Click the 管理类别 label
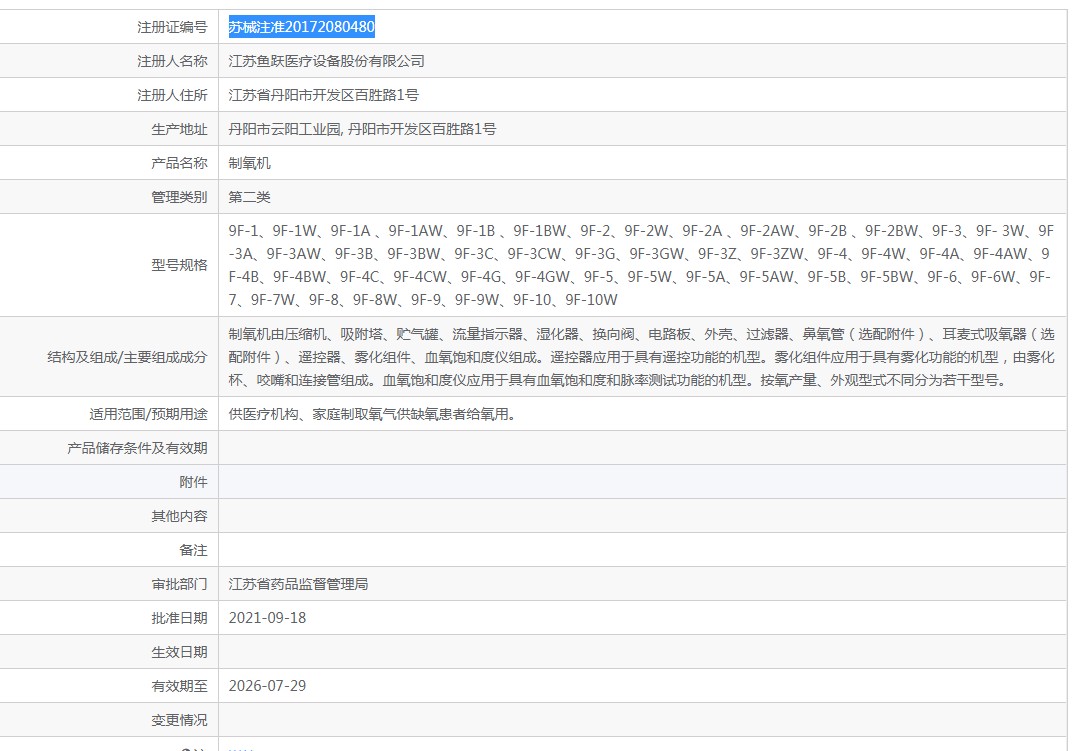Image resolution: width=1072 pixels, height=751 pixels. [179, 197]
